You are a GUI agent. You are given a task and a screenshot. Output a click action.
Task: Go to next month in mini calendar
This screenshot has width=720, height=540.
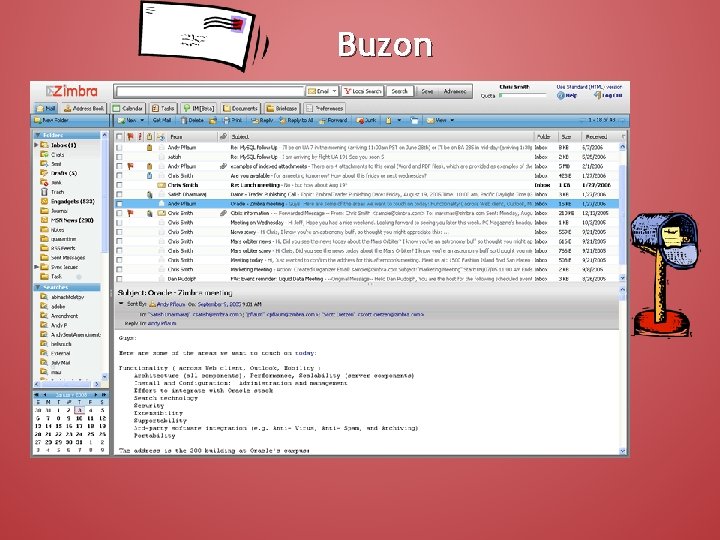coord(96,395)
